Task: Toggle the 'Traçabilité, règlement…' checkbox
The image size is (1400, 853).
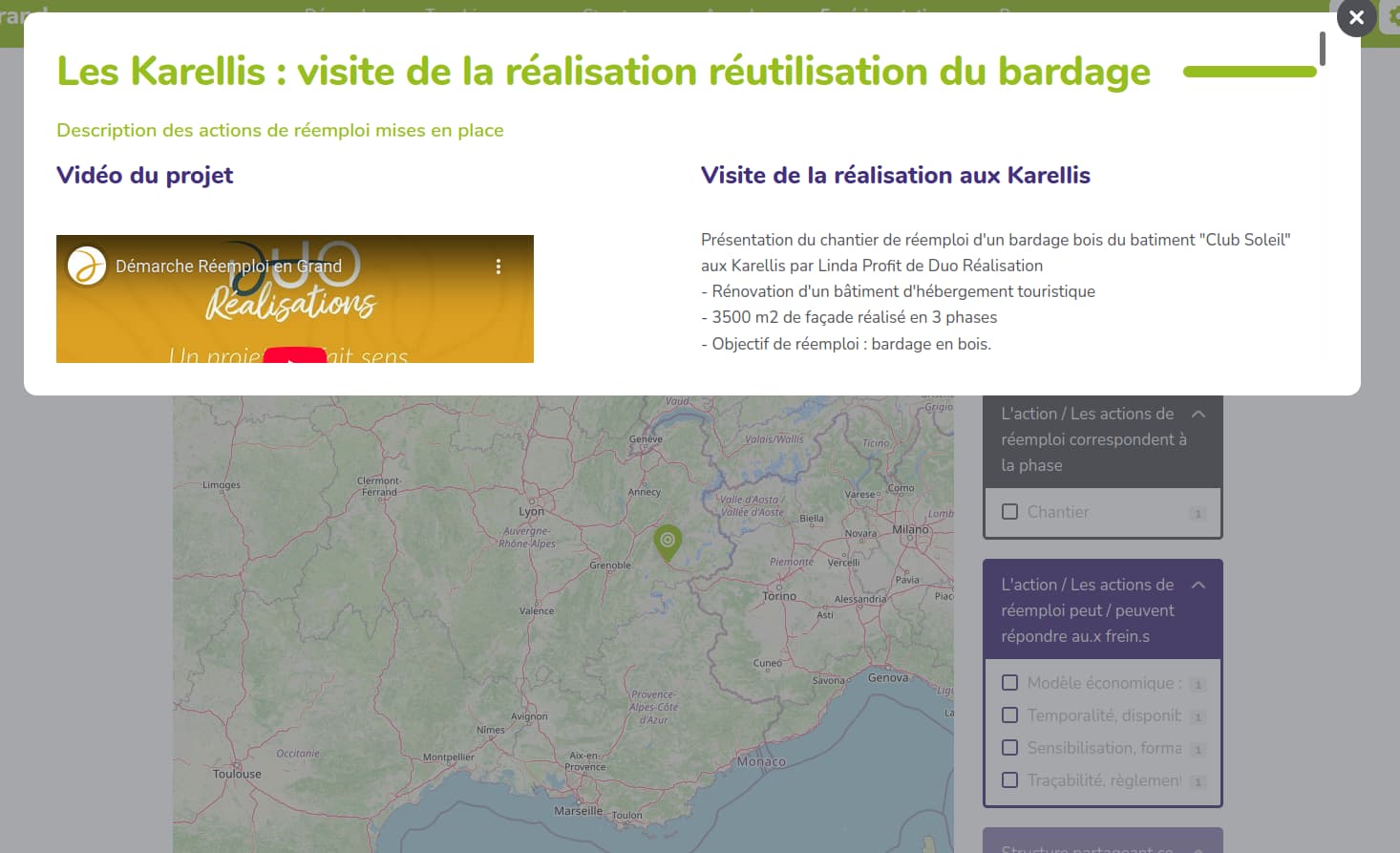Action: [1009, 780]
